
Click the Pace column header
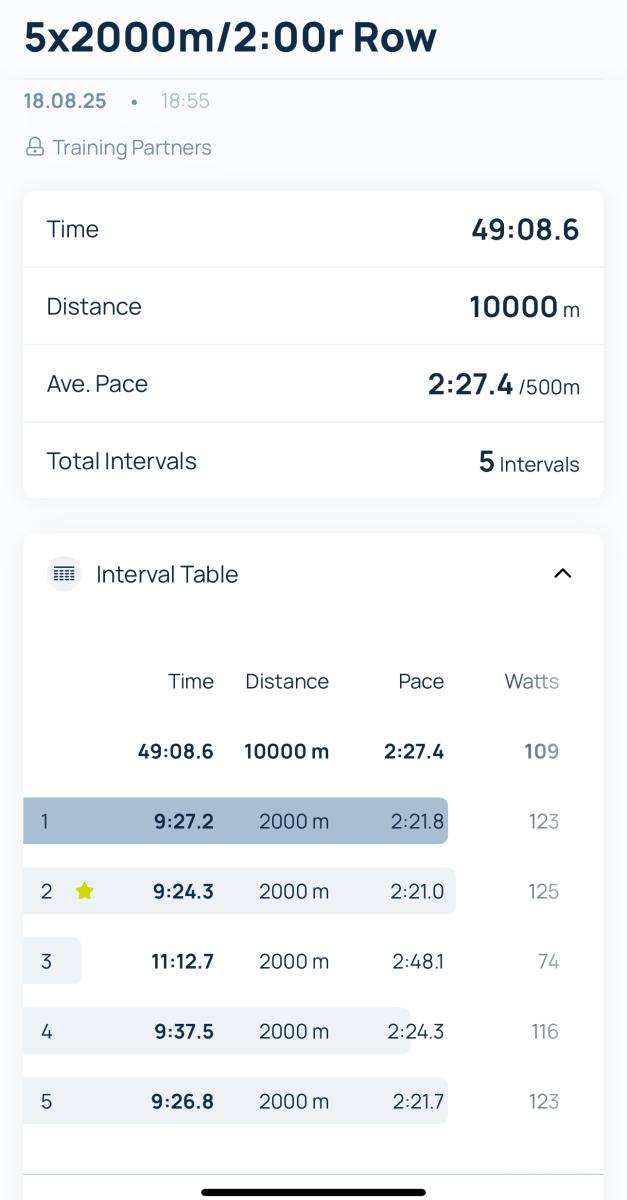[421, 682]
